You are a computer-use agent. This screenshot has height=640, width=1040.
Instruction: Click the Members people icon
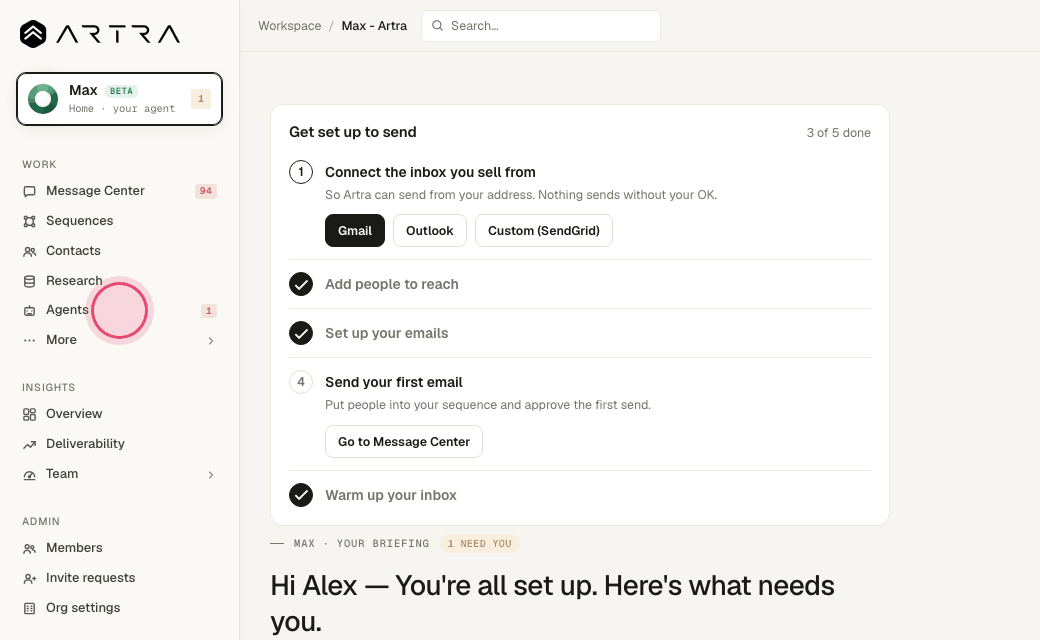[29, 548]
